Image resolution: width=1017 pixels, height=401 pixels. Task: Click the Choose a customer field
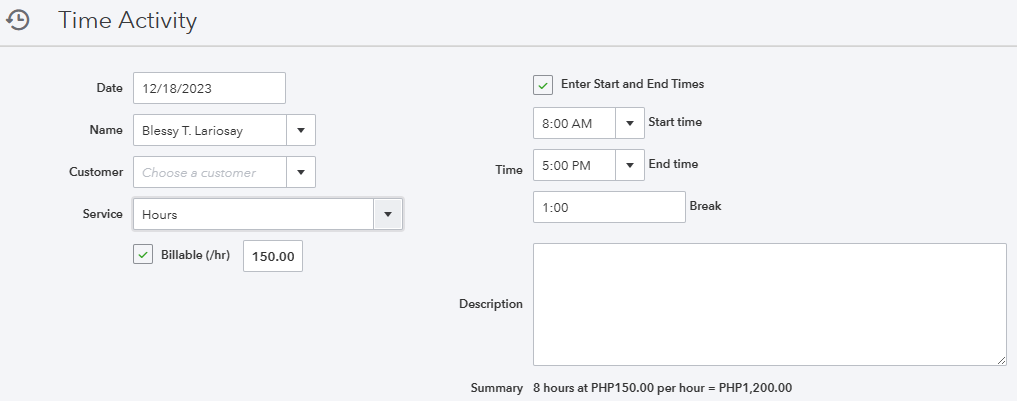pyautogui.click(x=210, y=172)
